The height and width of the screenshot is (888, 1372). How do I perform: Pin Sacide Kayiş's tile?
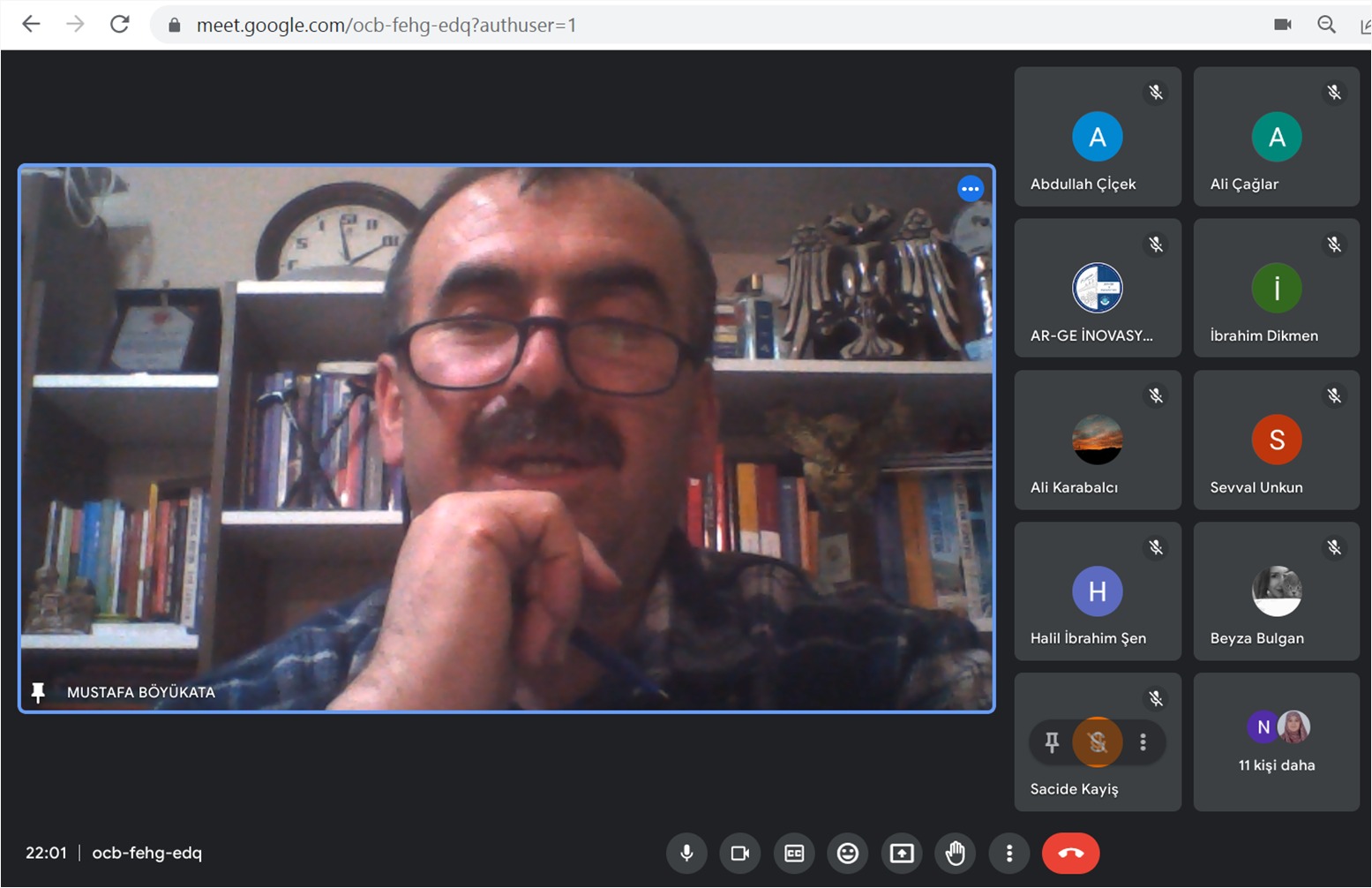(x=1051, y=742)
